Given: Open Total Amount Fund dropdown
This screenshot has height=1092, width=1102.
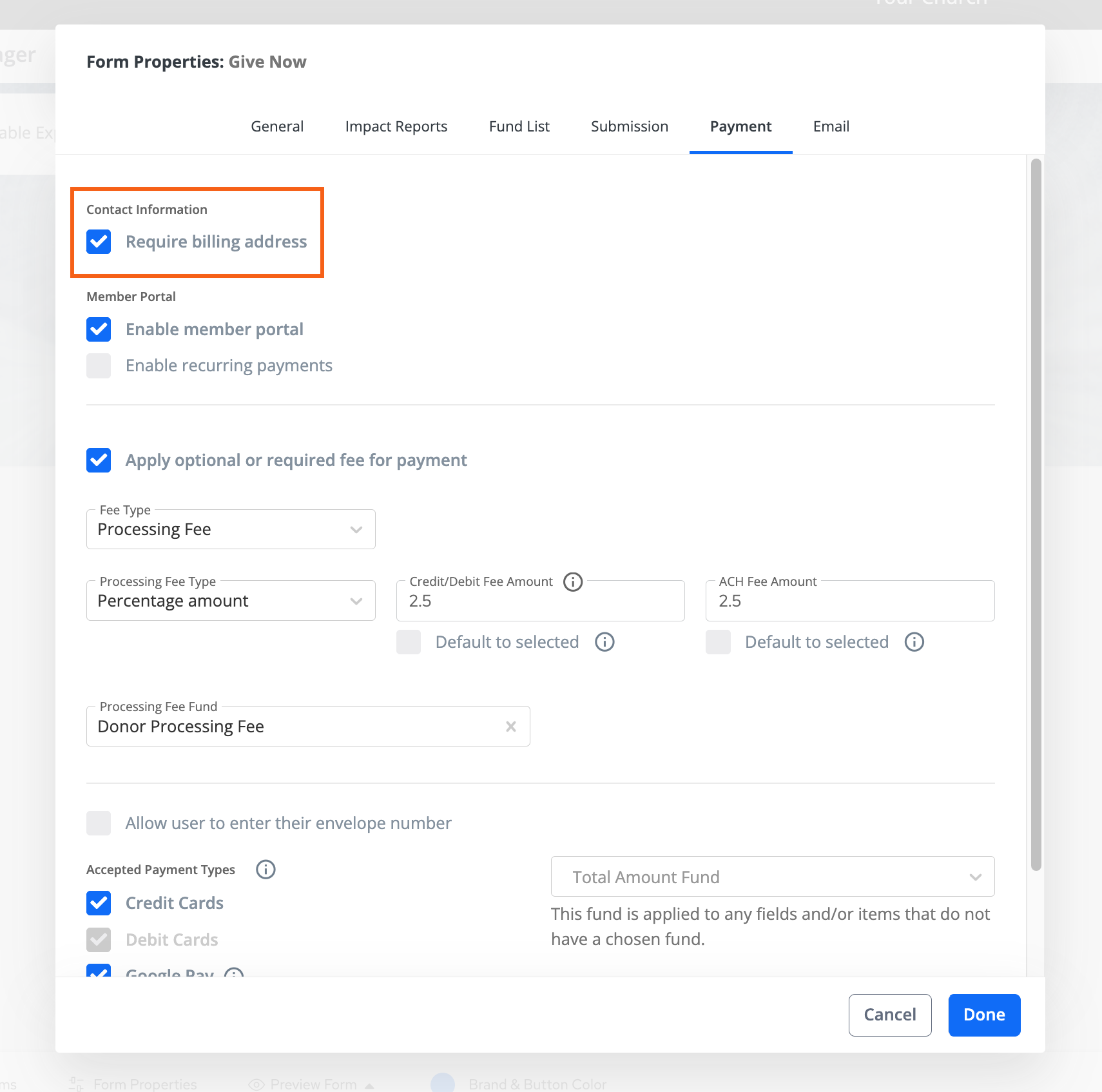Looking at the screenshot, I should click(772, 877).
